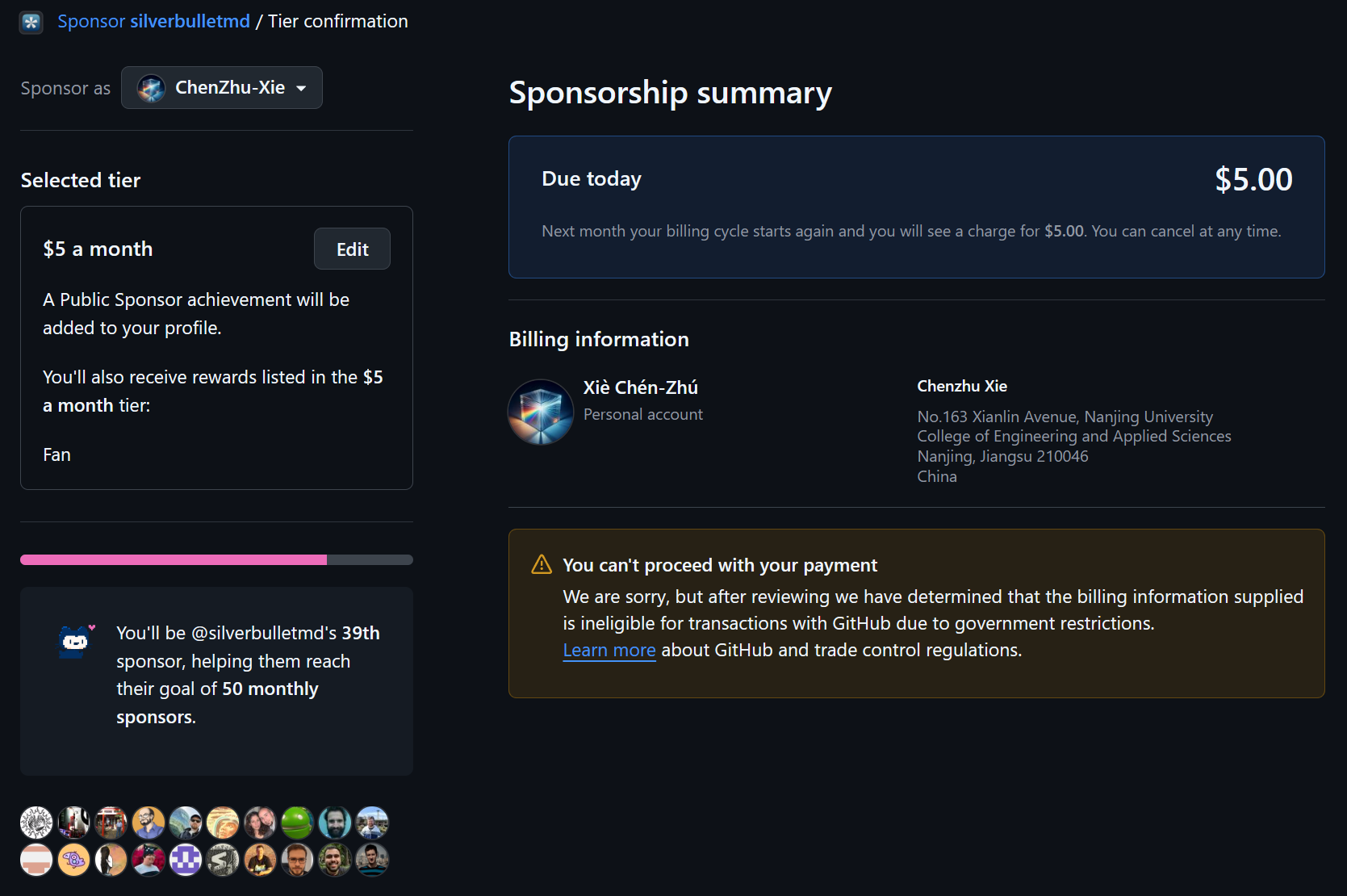Open the purple creature on orange avatar

click(73, 860)
